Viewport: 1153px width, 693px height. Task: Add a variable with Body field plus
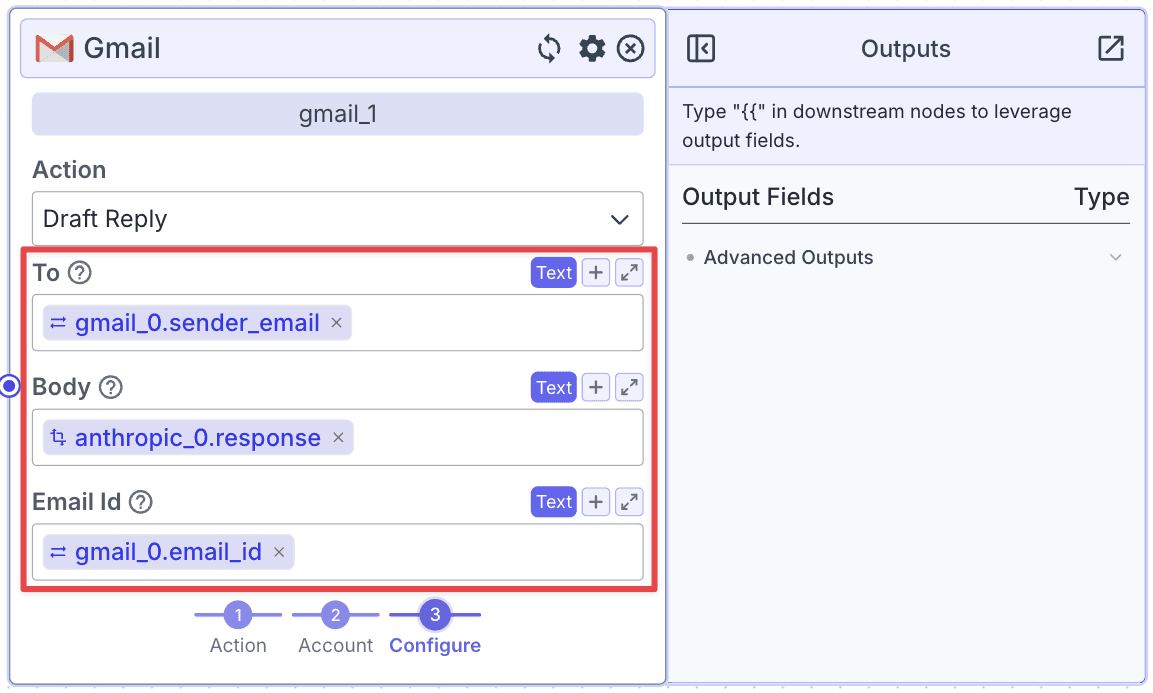pos(596,387)
